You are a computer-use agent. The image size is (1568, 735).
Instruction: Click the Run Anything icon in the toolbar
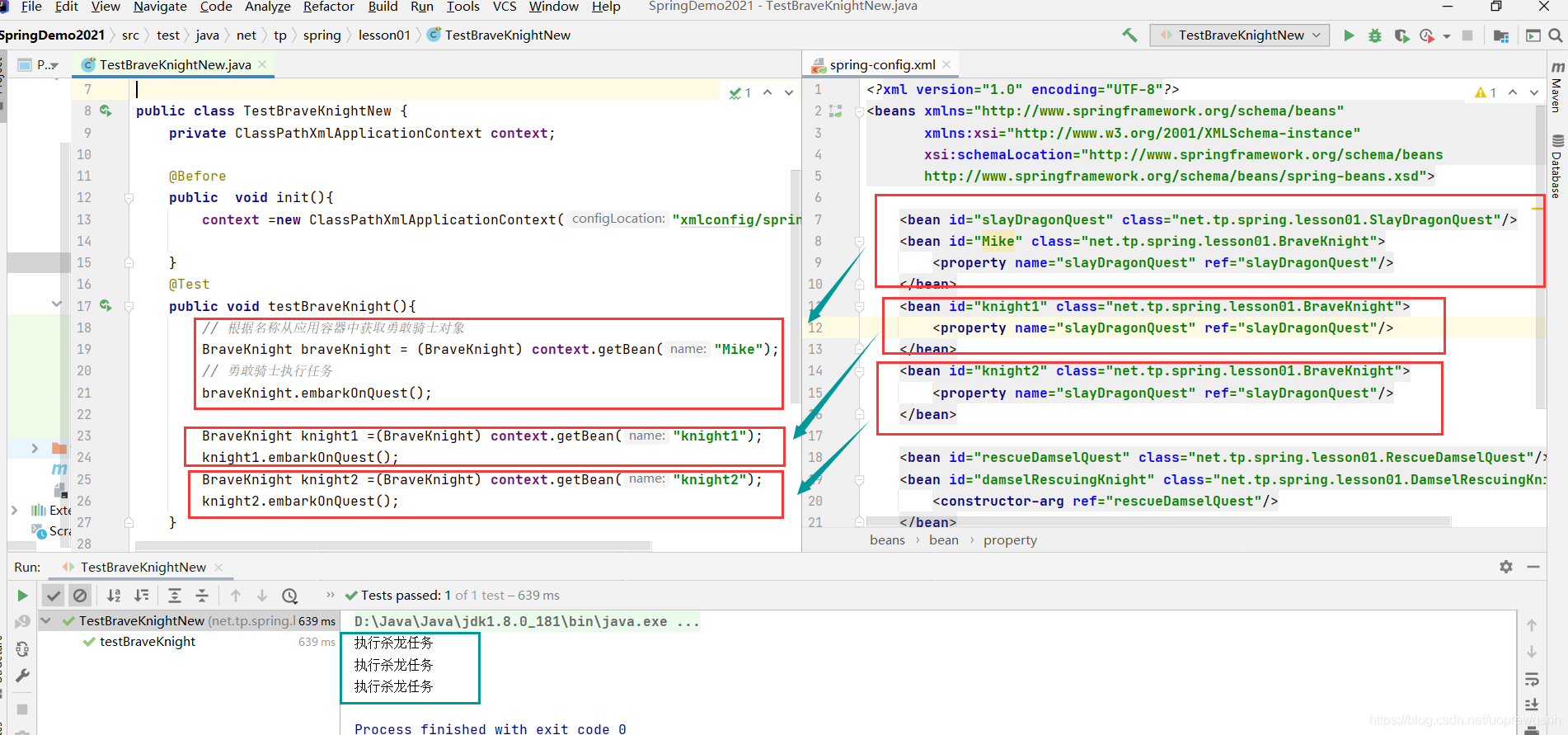coord(1533,35)
